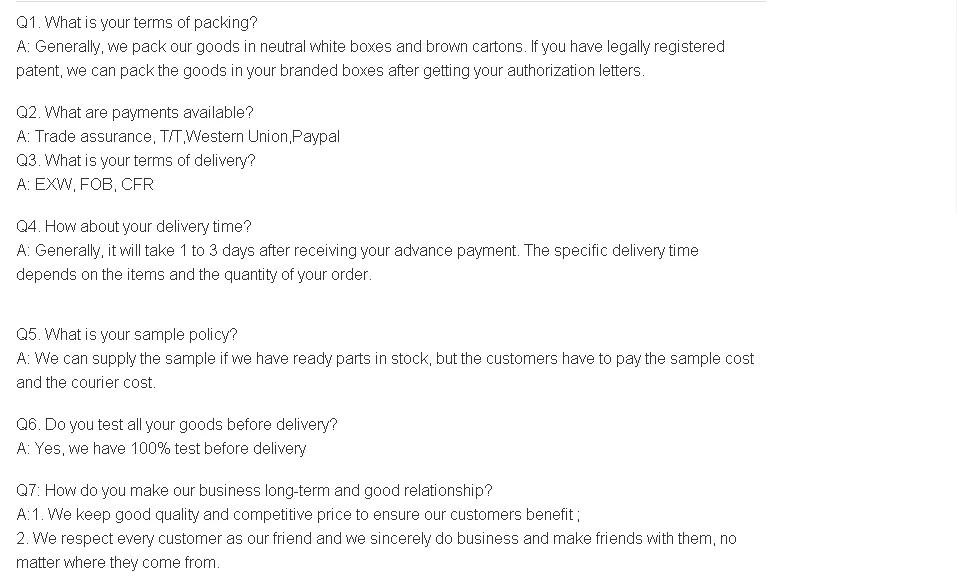Click the Q2 payments available question

point(135,112)
